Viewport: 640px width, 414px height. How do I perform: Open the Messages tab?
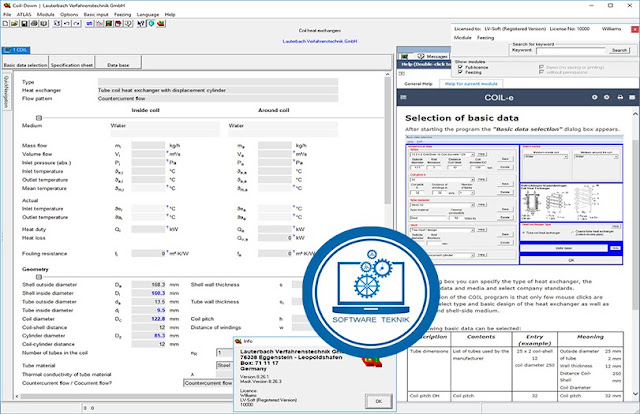click(433, 56)
